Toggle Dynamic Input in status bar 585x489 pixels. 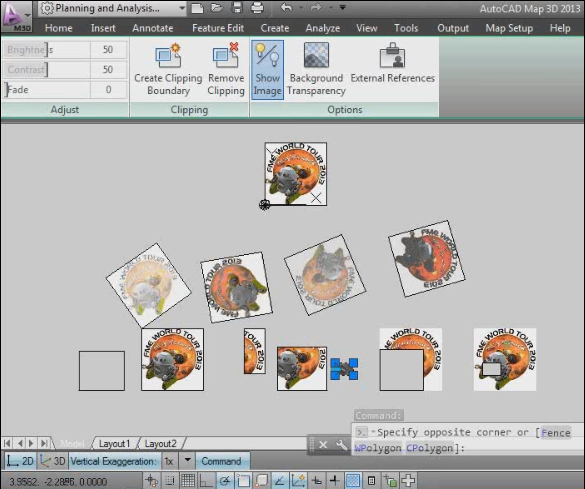tap(316, 481)
